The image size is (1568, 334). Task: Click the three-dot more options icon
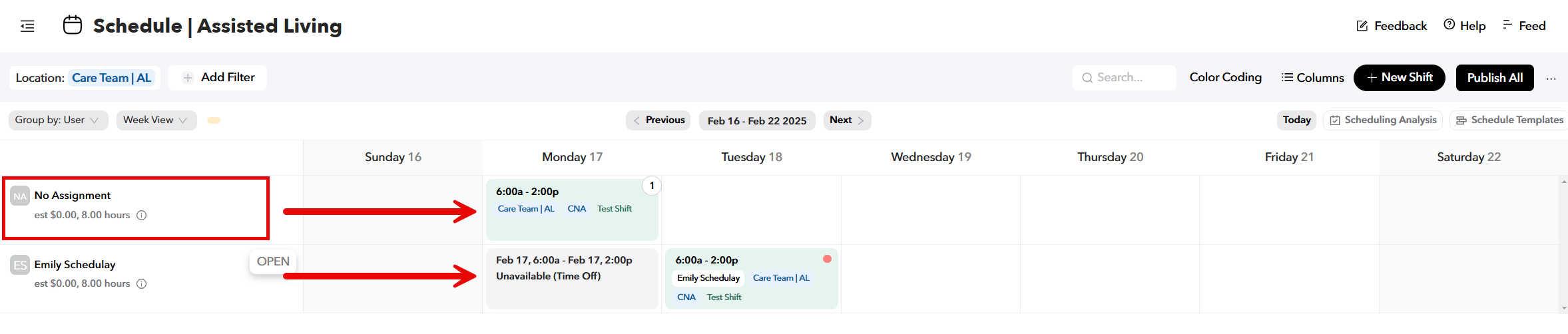1551,79
